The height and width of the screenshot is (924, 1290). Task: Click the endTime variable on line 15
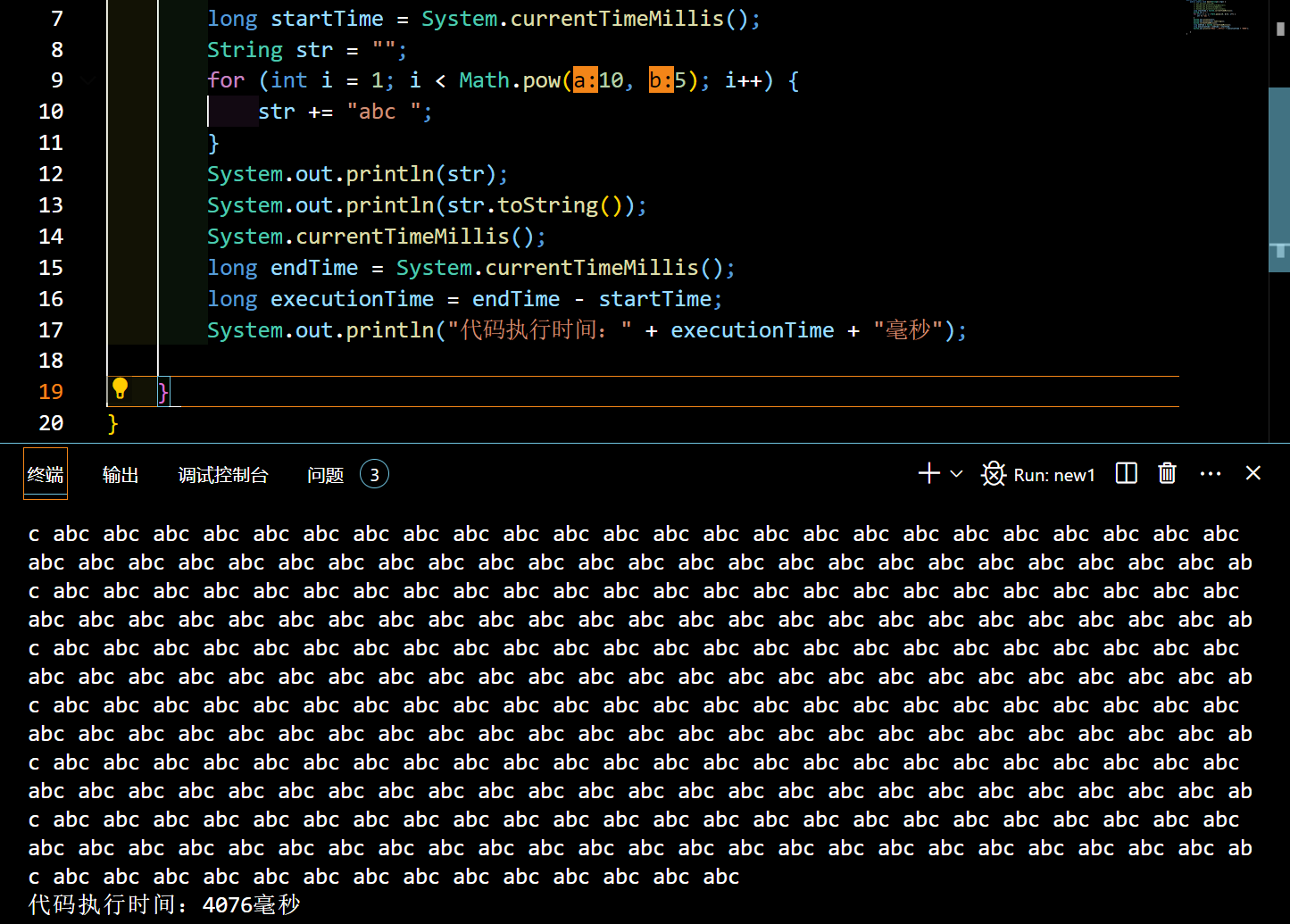(x=314, y=268)
